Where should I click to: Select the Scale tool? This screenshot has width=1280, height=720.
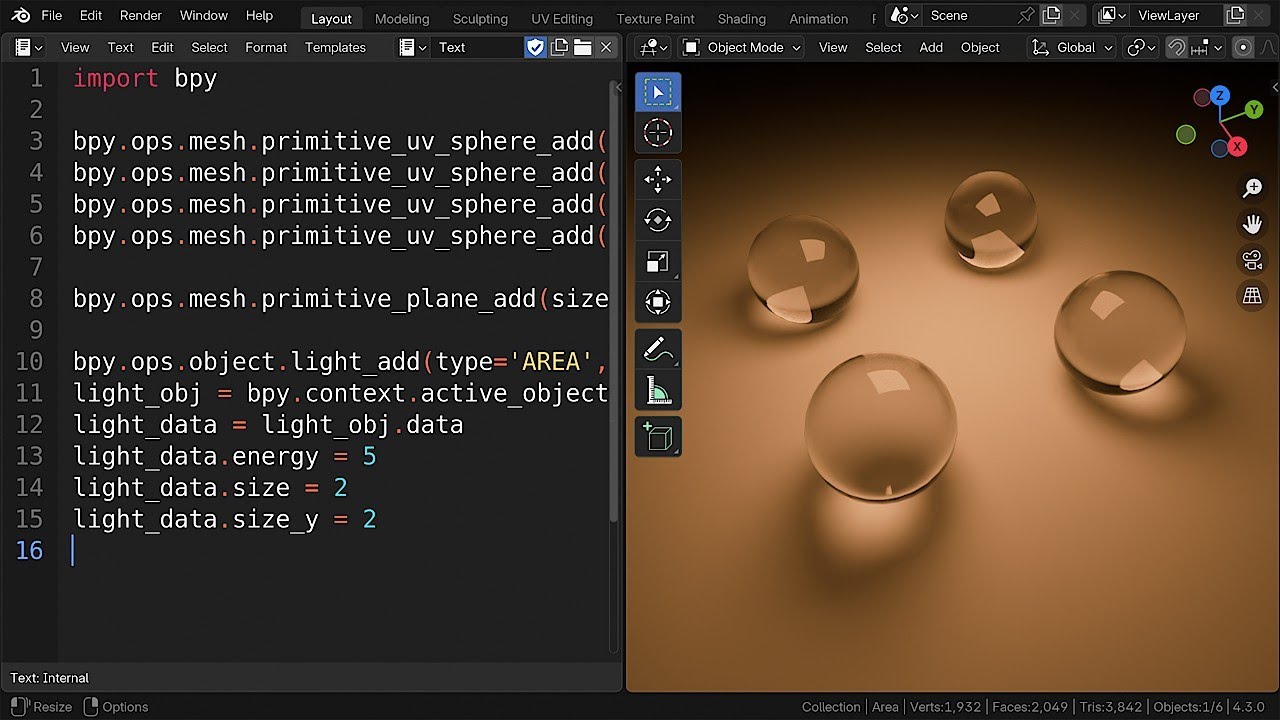point(658,261)
